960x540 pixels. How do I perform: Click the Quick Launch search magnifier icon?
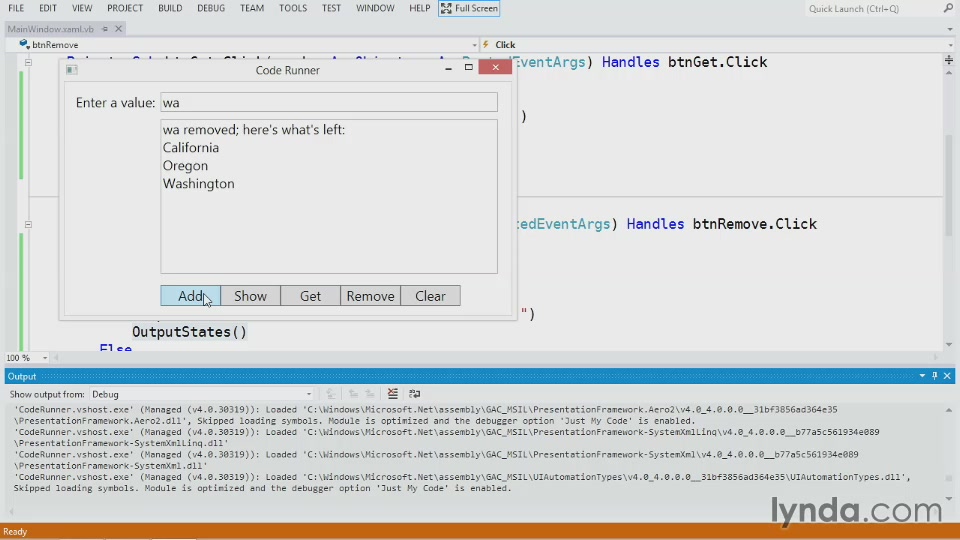point(948,8)
